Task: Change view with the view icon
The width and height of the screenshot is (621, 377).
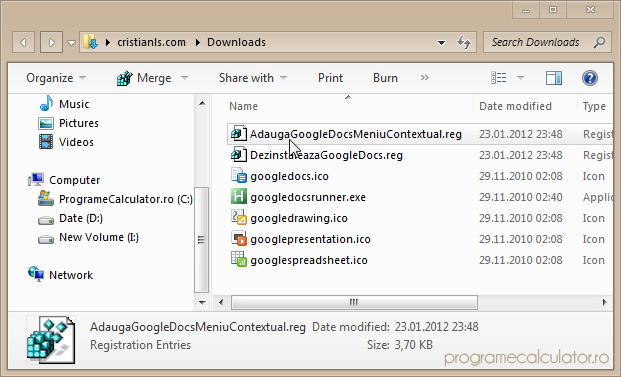Action: pos(499,78)
